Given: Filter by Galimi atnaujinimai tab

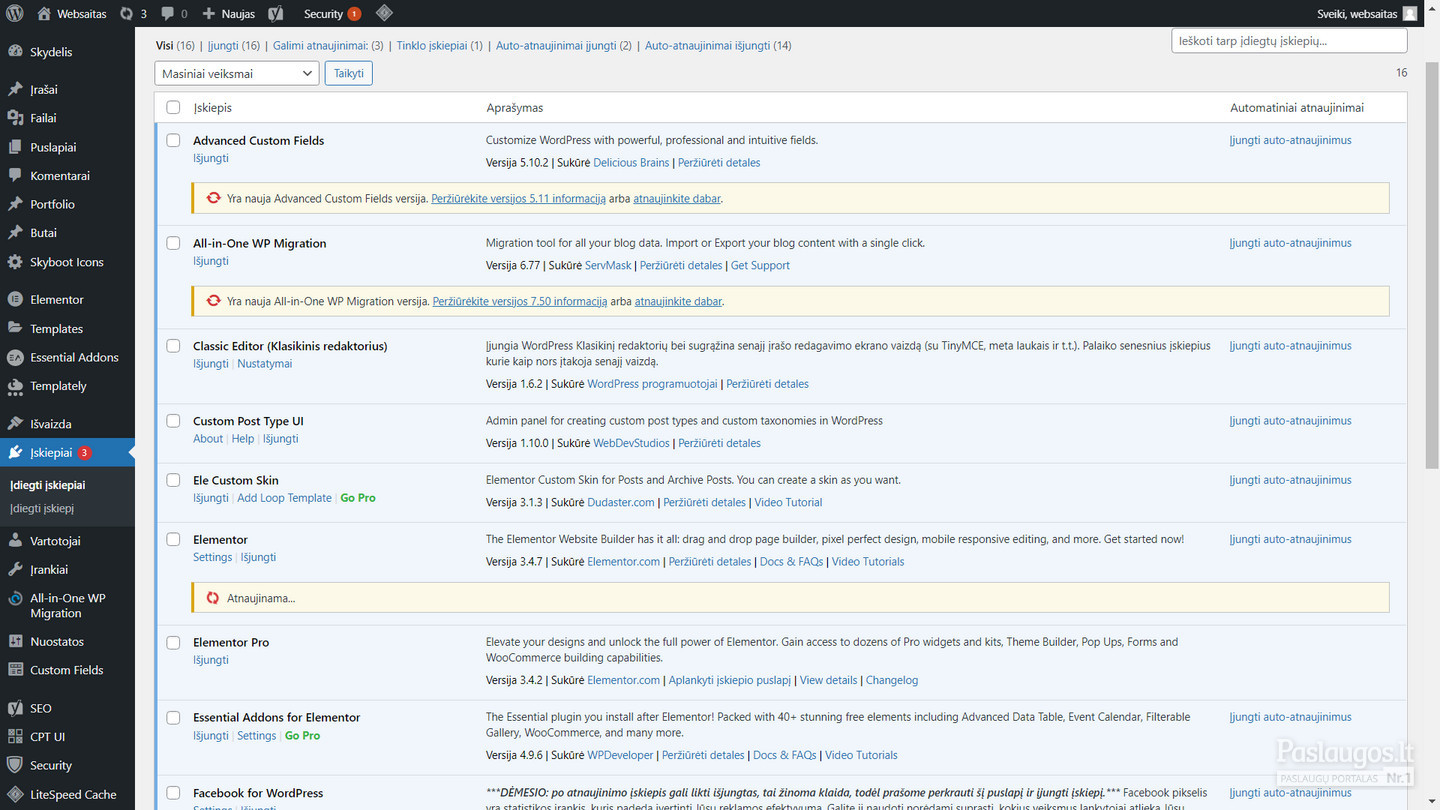Looking at the screenshot, I should 328,45.
